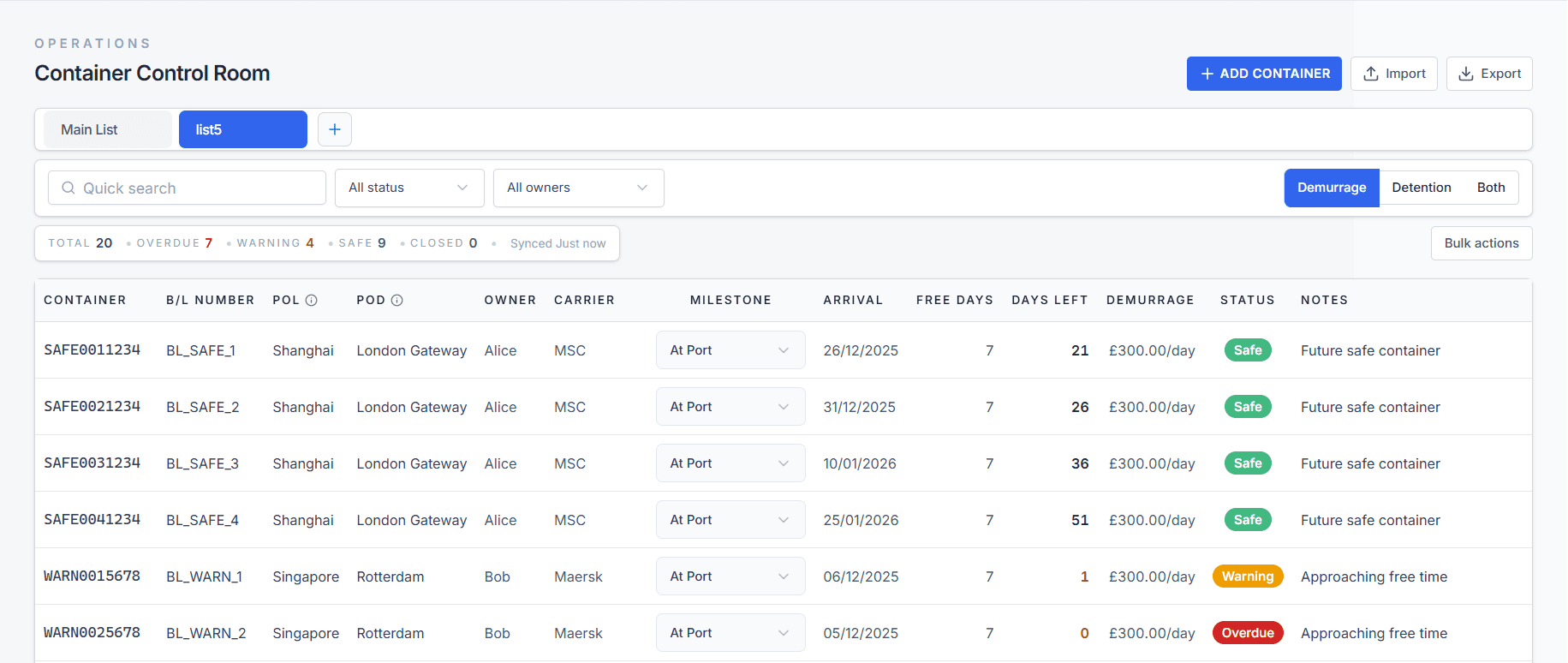
Task: Switch charge view to Demurrage
Action: click(1331, 188)
